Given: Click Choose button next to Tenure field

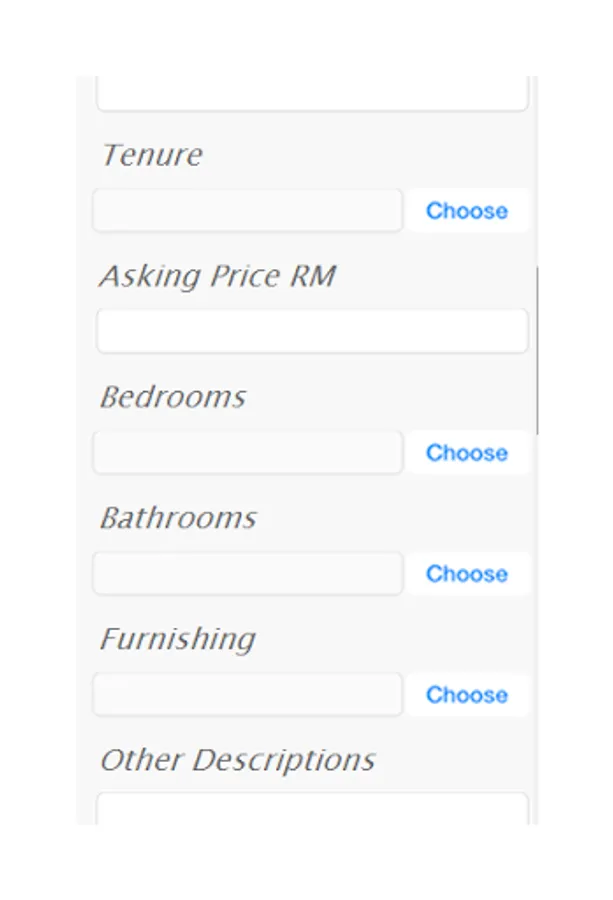Looking at the screenshot, I should tap(466, 211).
